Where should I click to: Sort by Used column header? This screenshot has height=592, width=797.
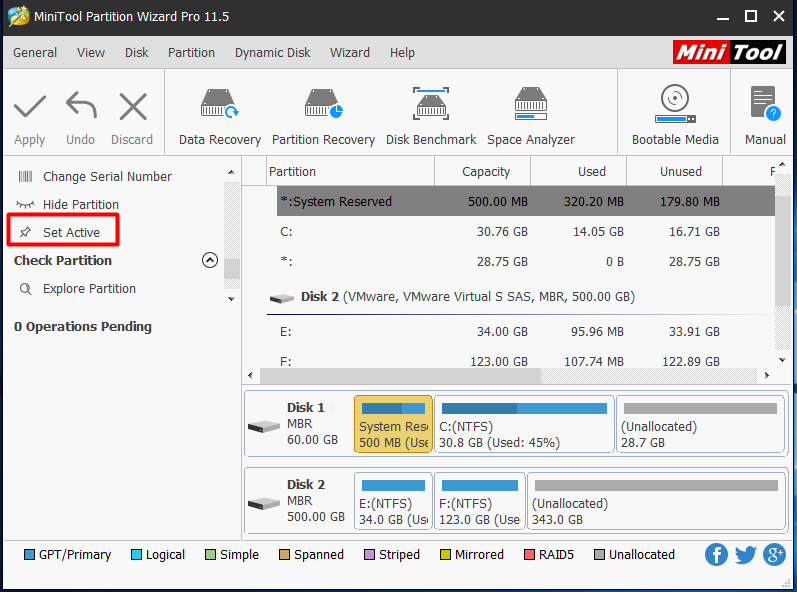[579, 172]
